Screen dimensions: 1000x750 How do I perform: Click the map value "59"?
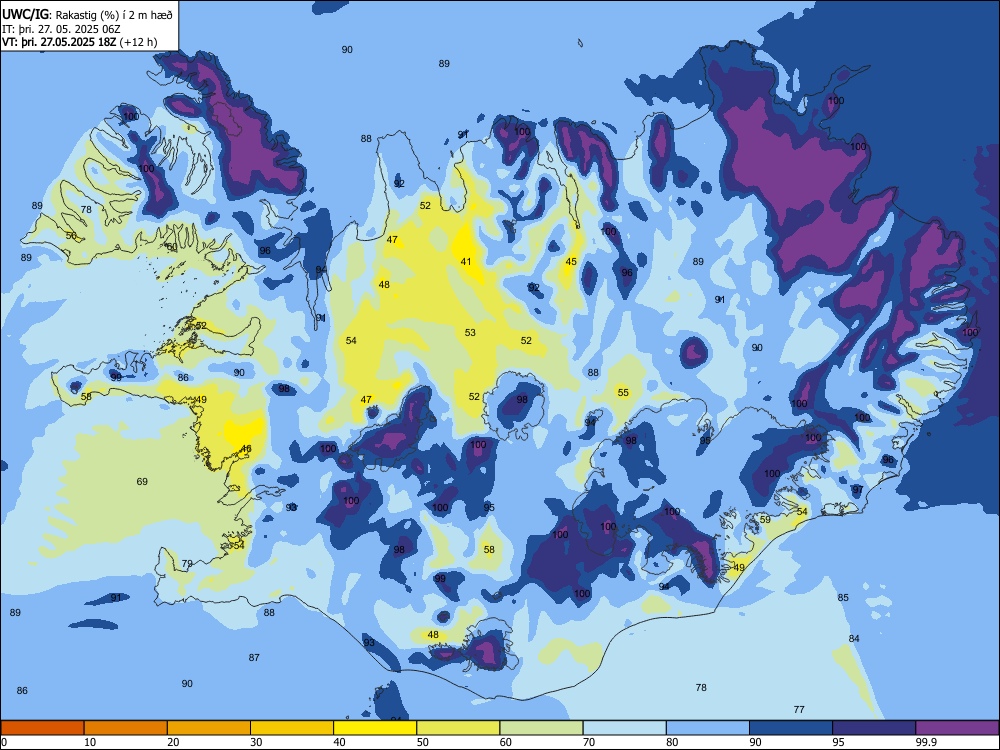pos(765,520)
